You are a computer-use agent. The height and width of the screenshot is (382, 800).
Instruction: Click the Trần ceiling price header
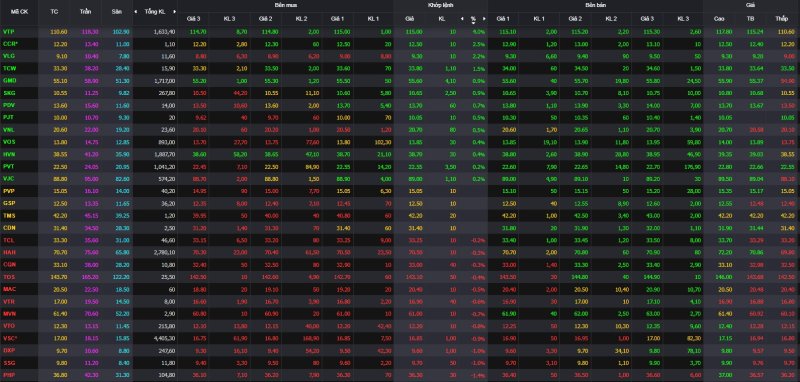(x=85, y=11)
